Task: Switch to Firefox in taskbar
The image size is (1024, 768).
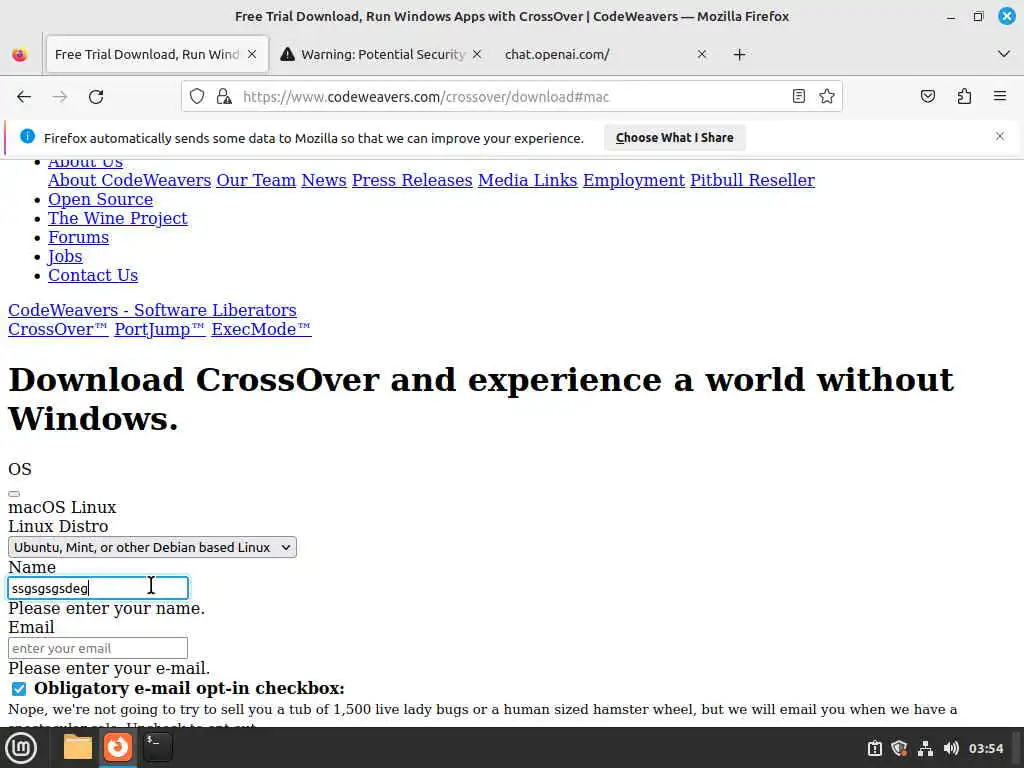Action: click(118, 747)
